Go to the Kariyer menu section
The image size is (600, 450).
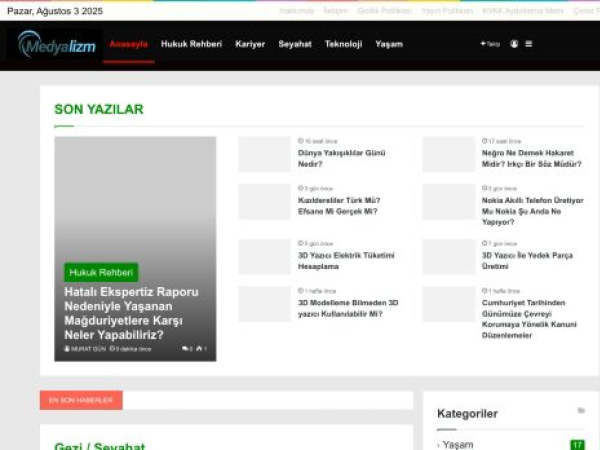point(250,44)
